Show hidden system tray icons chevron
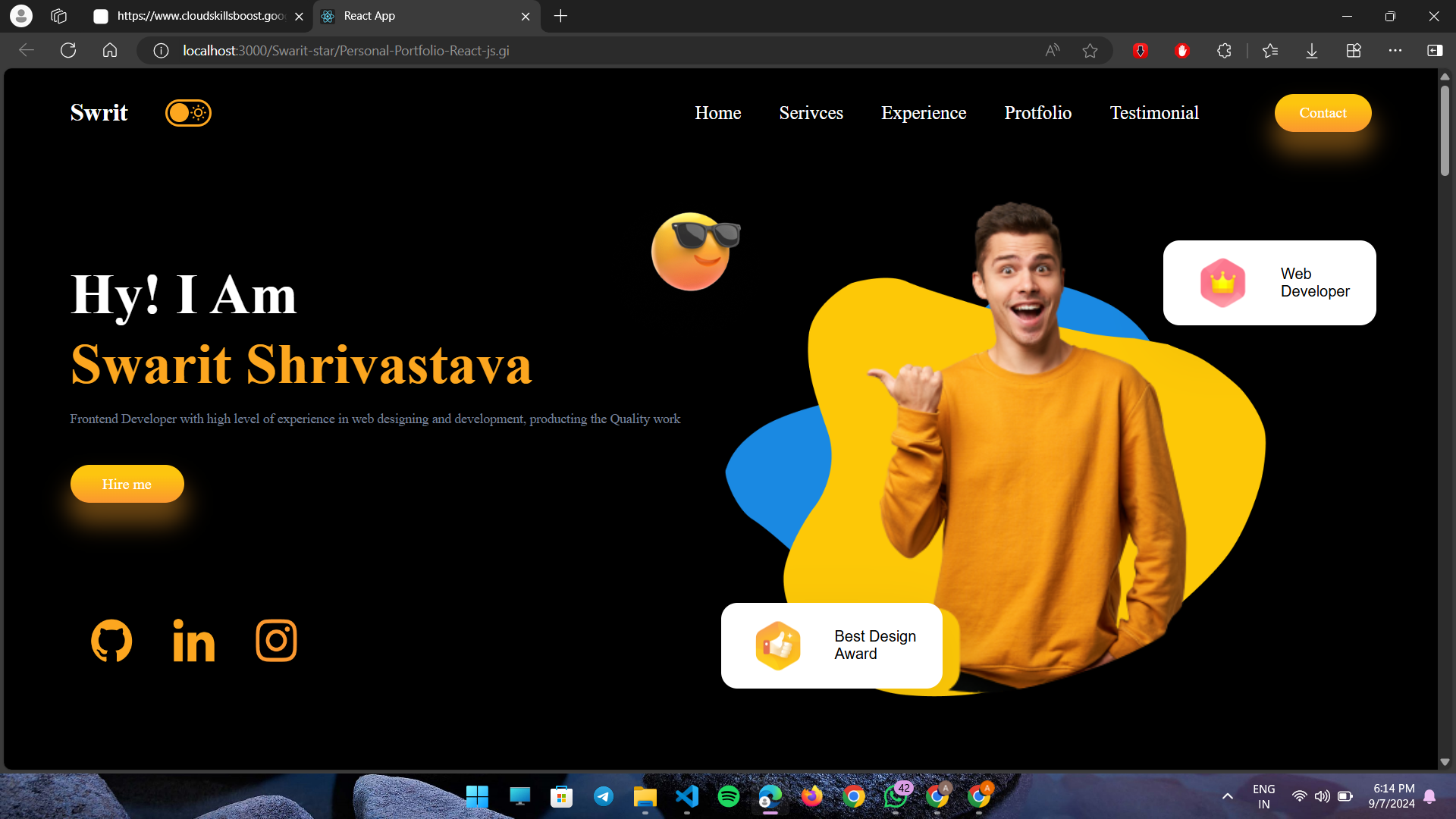The image size is (1456, 819). pyautogui.click(x=1227, y=796)
